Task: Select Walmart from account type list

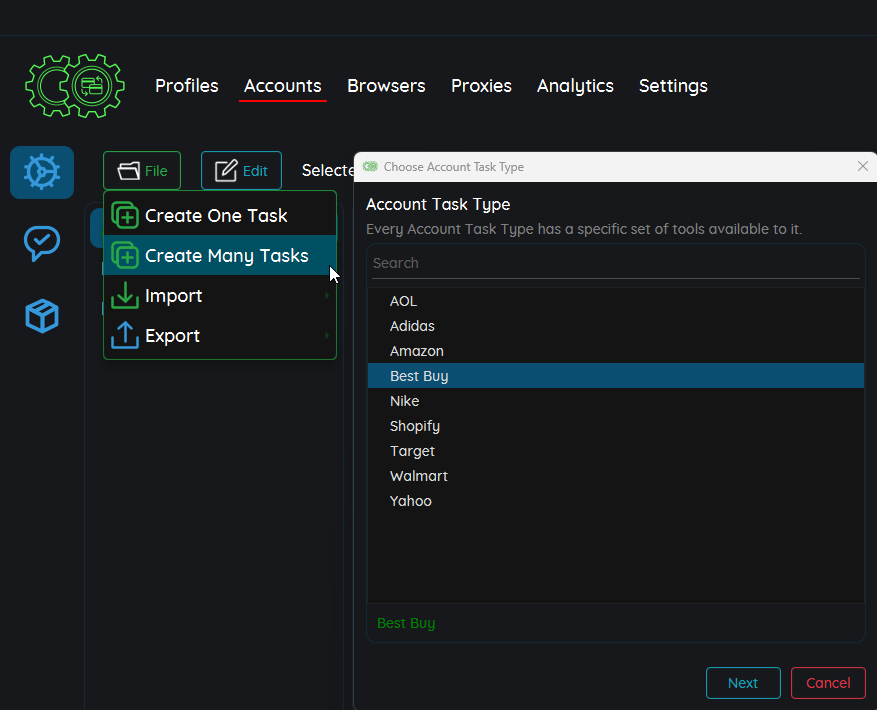Action: point(419,476)
